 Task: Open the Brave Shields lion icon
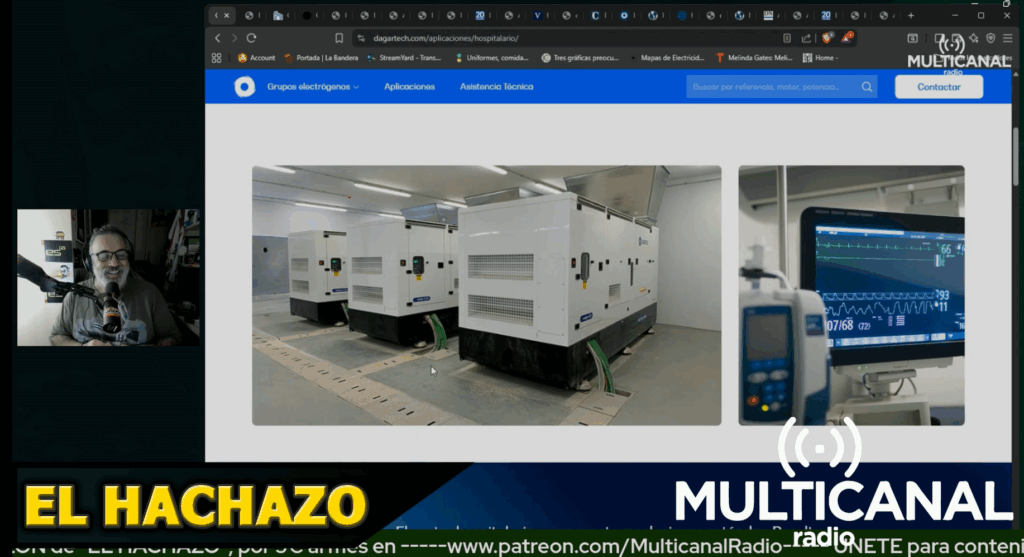[827, 38]
